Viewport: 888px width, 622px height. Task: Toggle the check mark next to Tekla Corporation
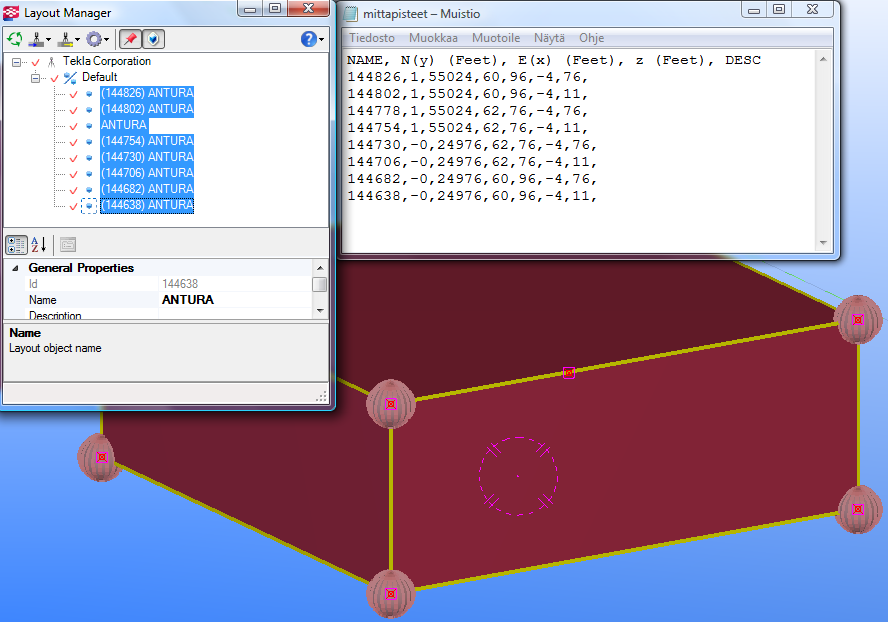pos(36,62)
